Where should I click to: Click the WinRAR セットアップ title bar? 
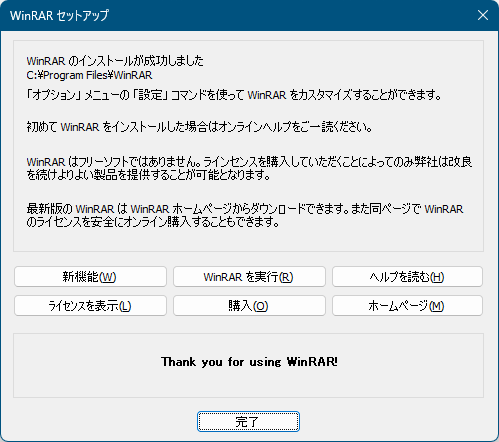233,15
